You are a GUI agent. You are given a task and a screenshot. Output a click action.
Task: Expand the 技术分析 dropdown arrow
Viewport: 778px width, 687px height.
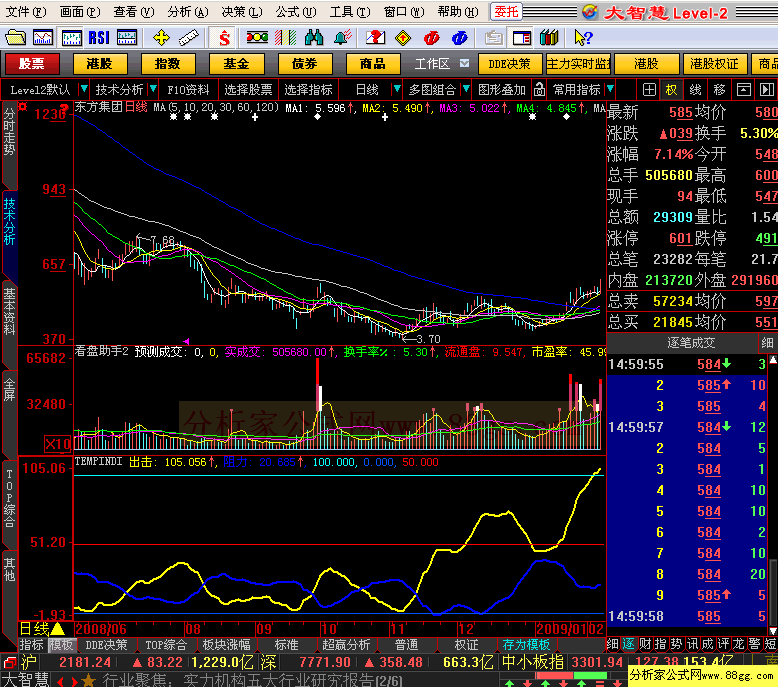pyautogui.click(x=153, y=89)
